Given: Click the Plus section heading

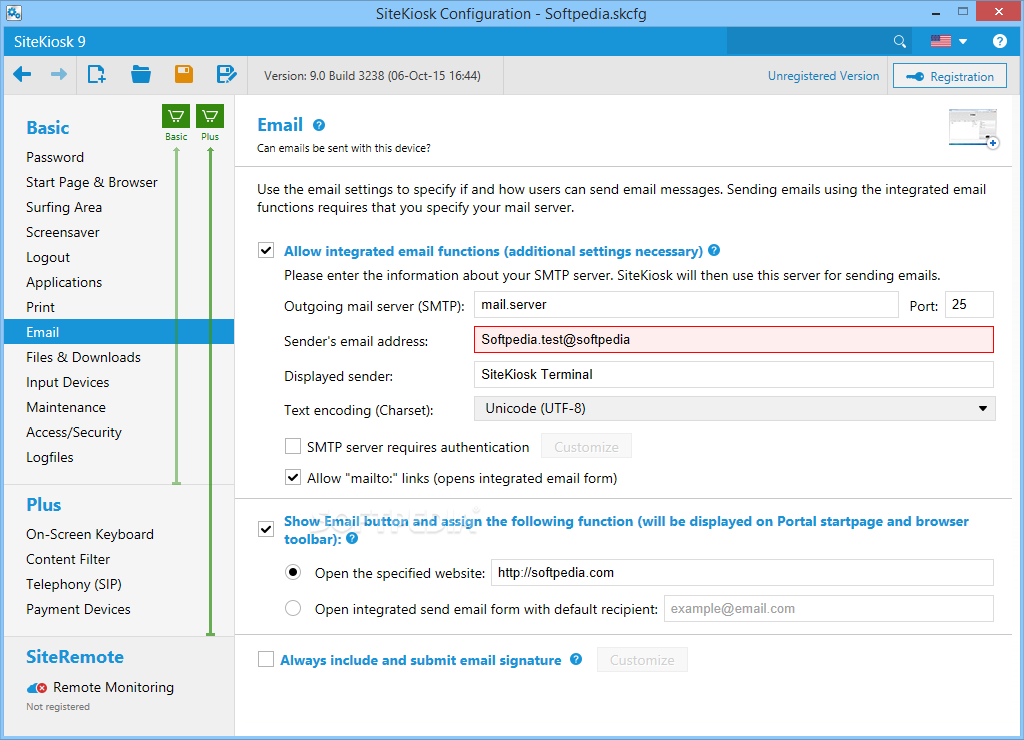Looking at the screenshot, I should [x=44, y=505].
